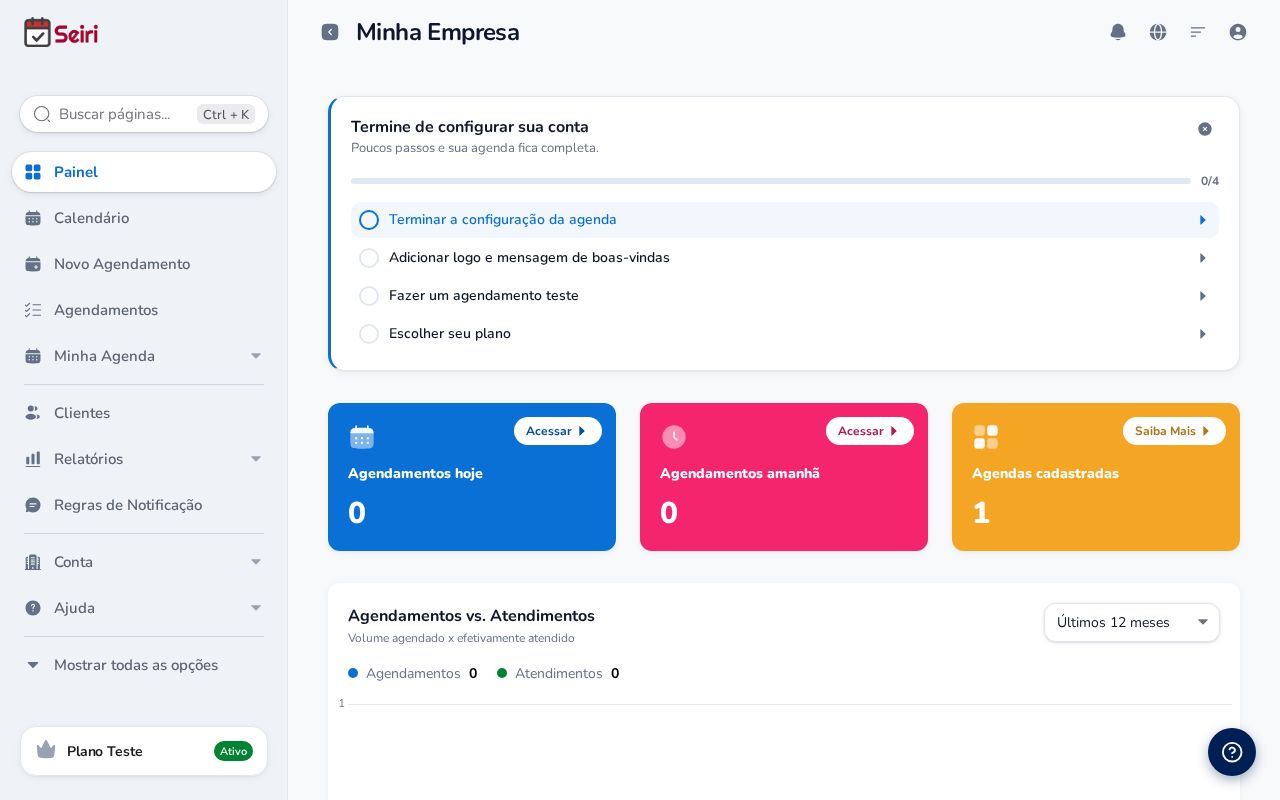
Task: Expand the Relatórios submenu arrow
Action: click(x=256, y=459)
